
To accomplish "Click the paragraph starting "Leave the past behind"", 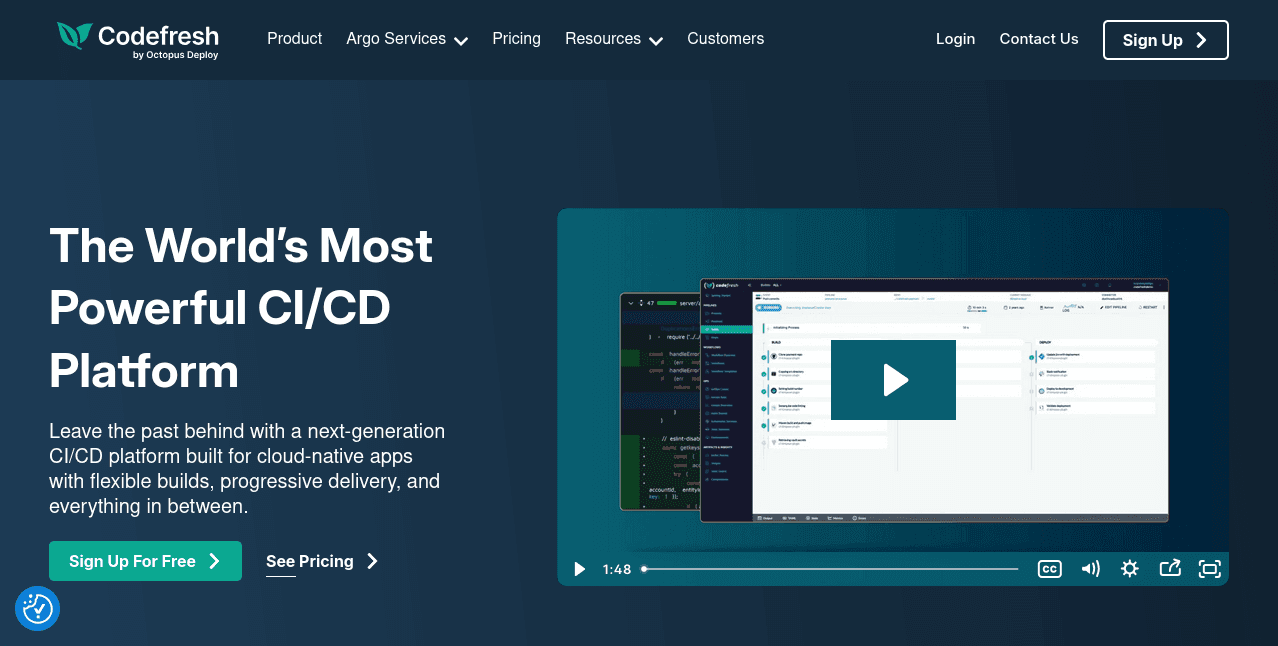I will 247,469.
